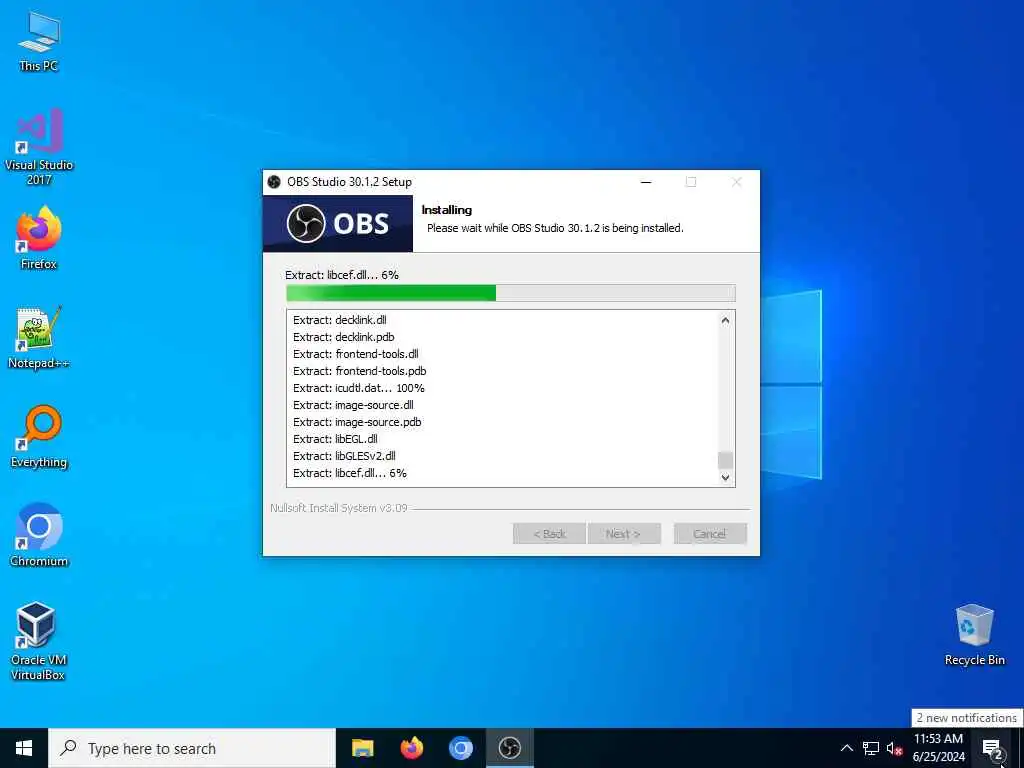Open the network status tray icon
The height and width of the screenshot is (768, 1024).
pos(871,748)
